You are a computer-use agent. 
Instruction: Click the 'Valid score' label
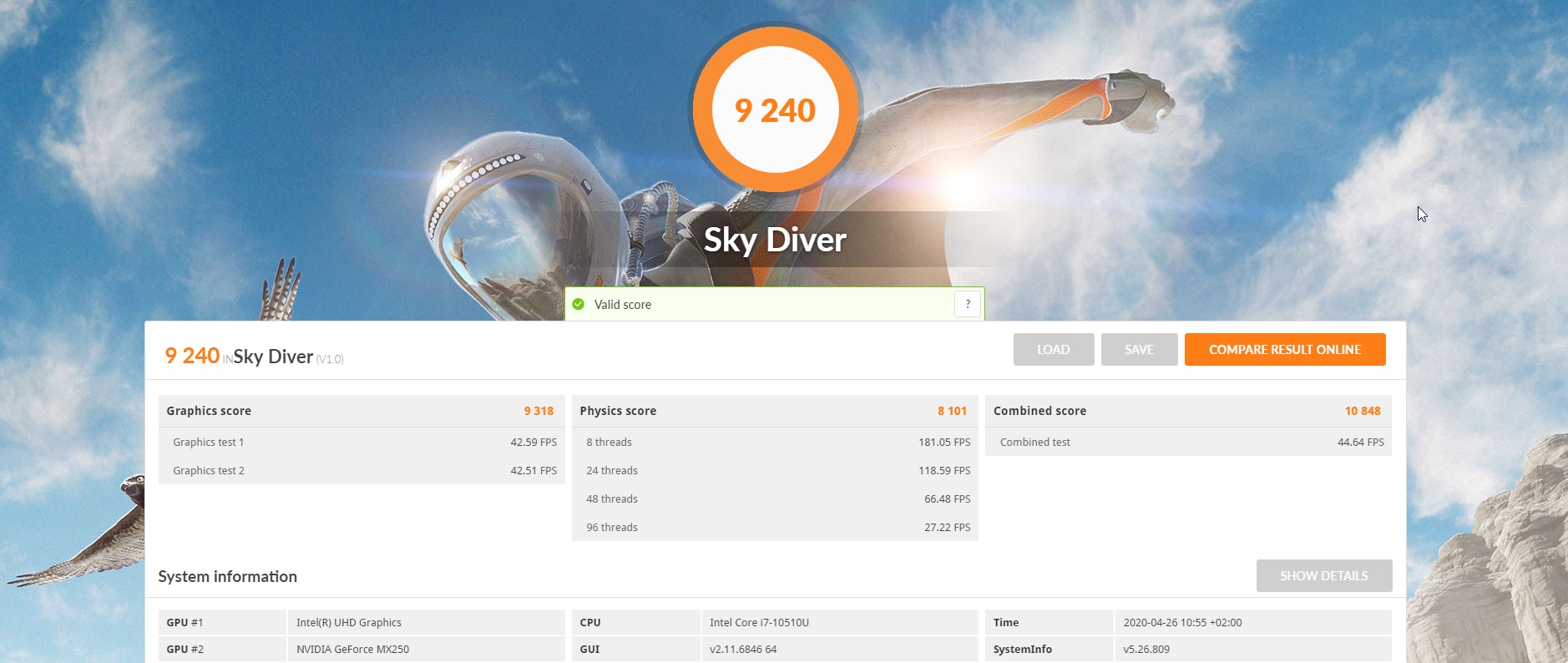coord(623,305)
